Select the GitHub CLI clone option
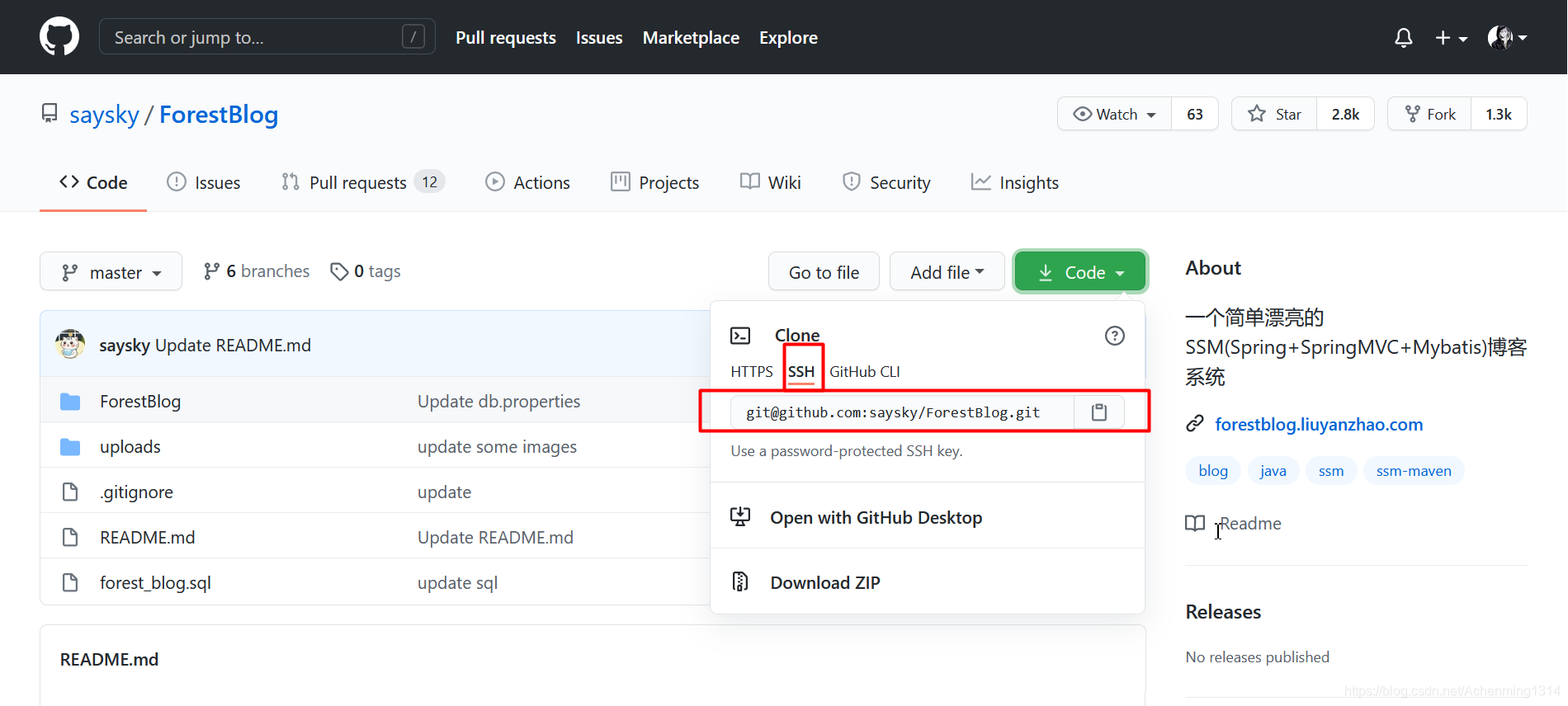This screenshot has width=1568, height=706. pyautogui.click(x=865, y=372)
